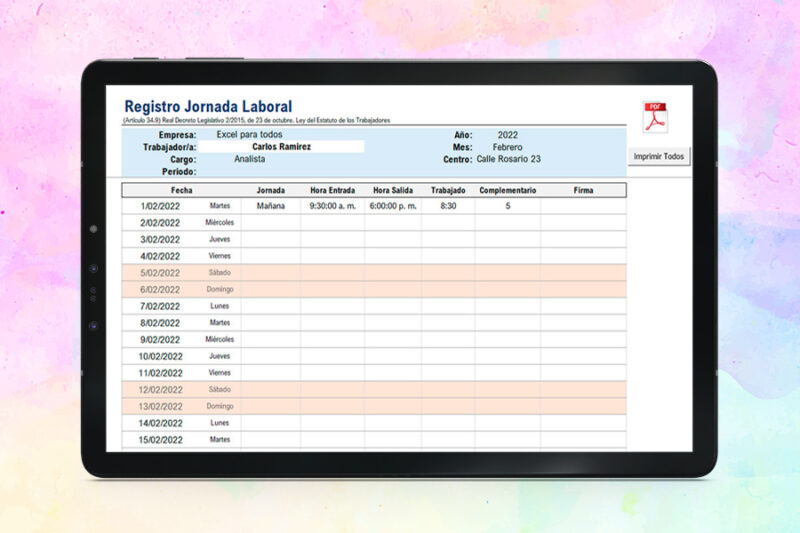The image size is (800, 533).
Task: Click the Fecha column header
Action: (x=181, y=190)
